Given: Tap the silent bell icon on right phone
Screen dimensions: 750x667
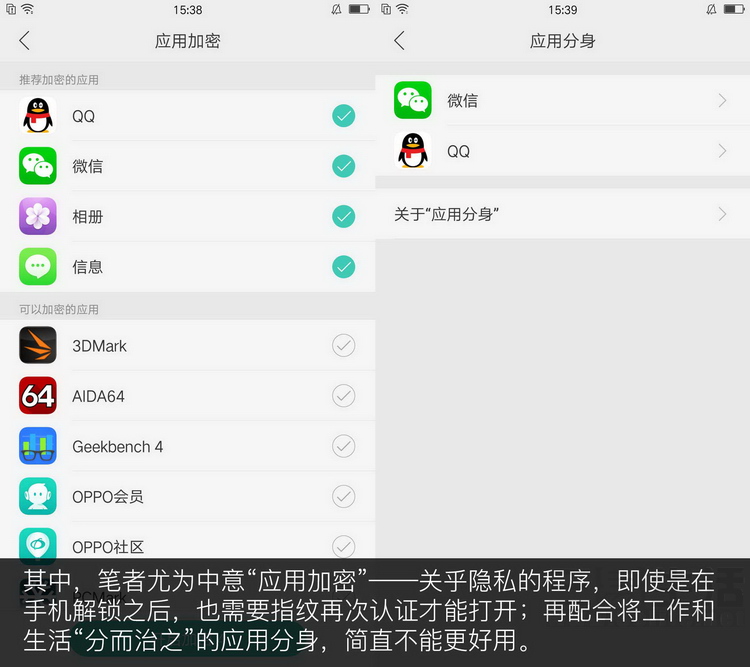Looking at the screenshot, I should click(711, 9).
